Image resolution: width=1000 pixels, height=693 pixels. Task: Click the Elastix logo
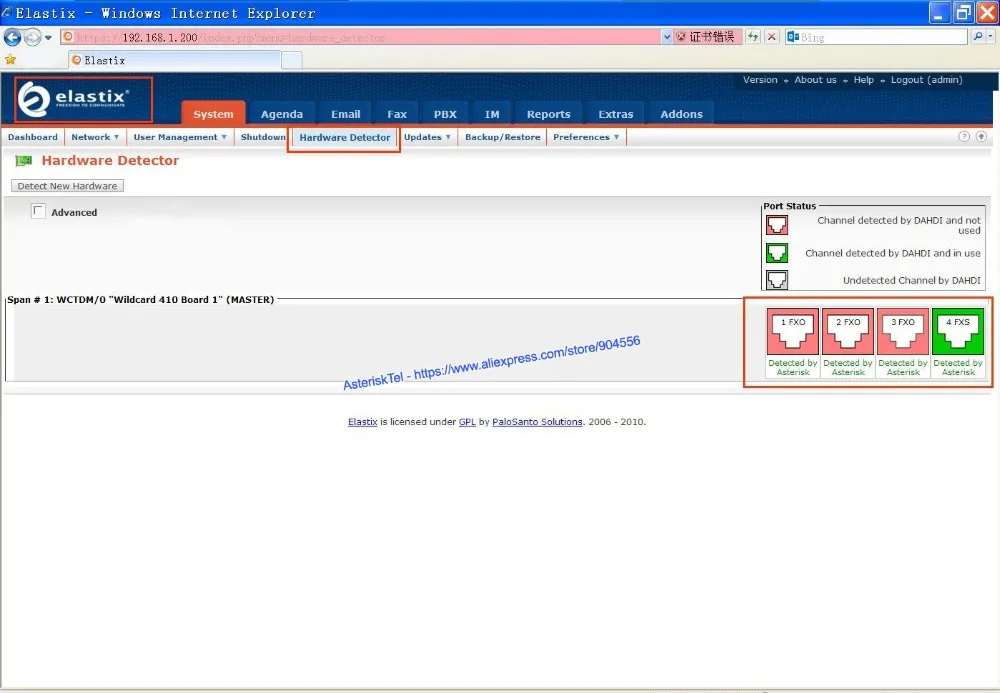pyautogui.click(x=73, y=99)
